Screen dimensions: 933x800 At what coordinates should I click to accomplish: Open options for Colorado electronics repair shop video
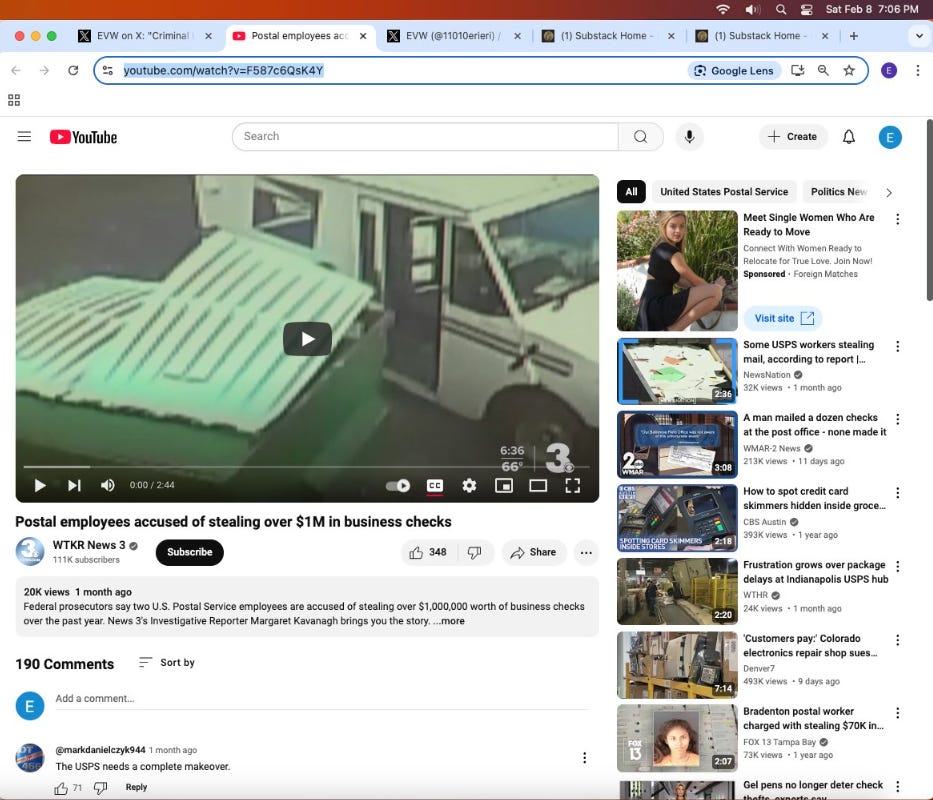point(897,640)
